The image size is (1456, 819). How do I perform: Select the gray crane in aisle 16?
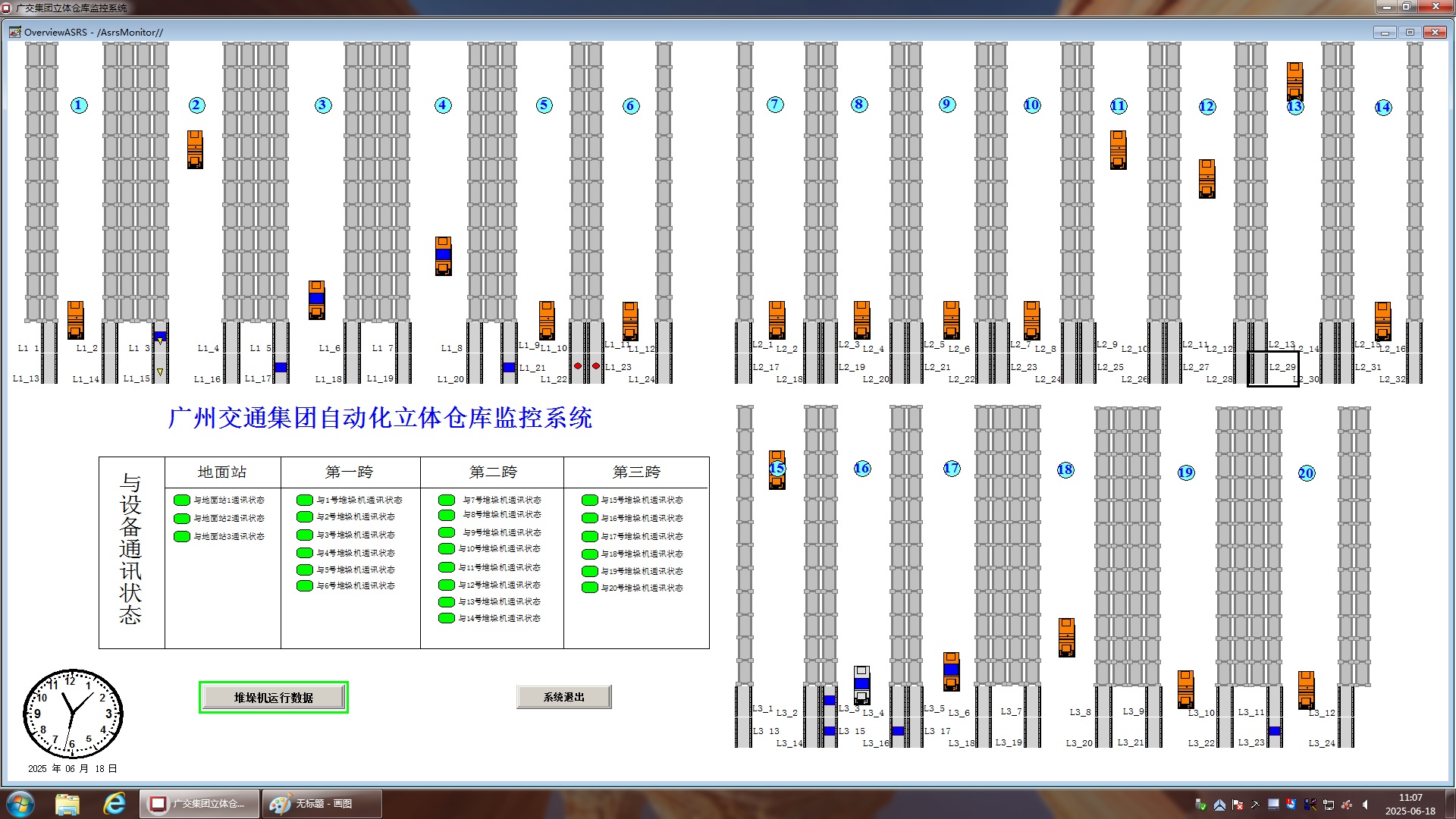[861, 685]
